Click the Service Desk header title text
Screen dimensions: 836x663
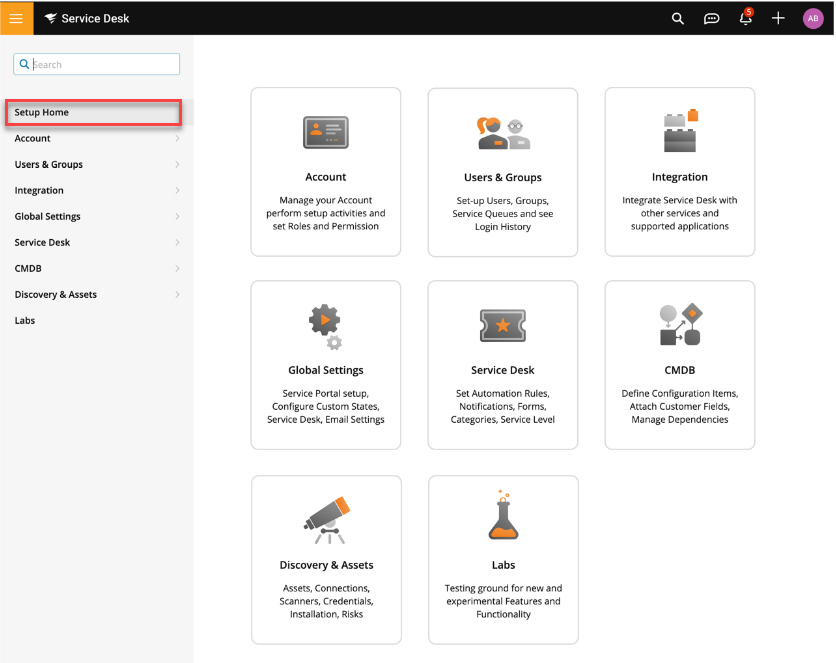(95, 19)
